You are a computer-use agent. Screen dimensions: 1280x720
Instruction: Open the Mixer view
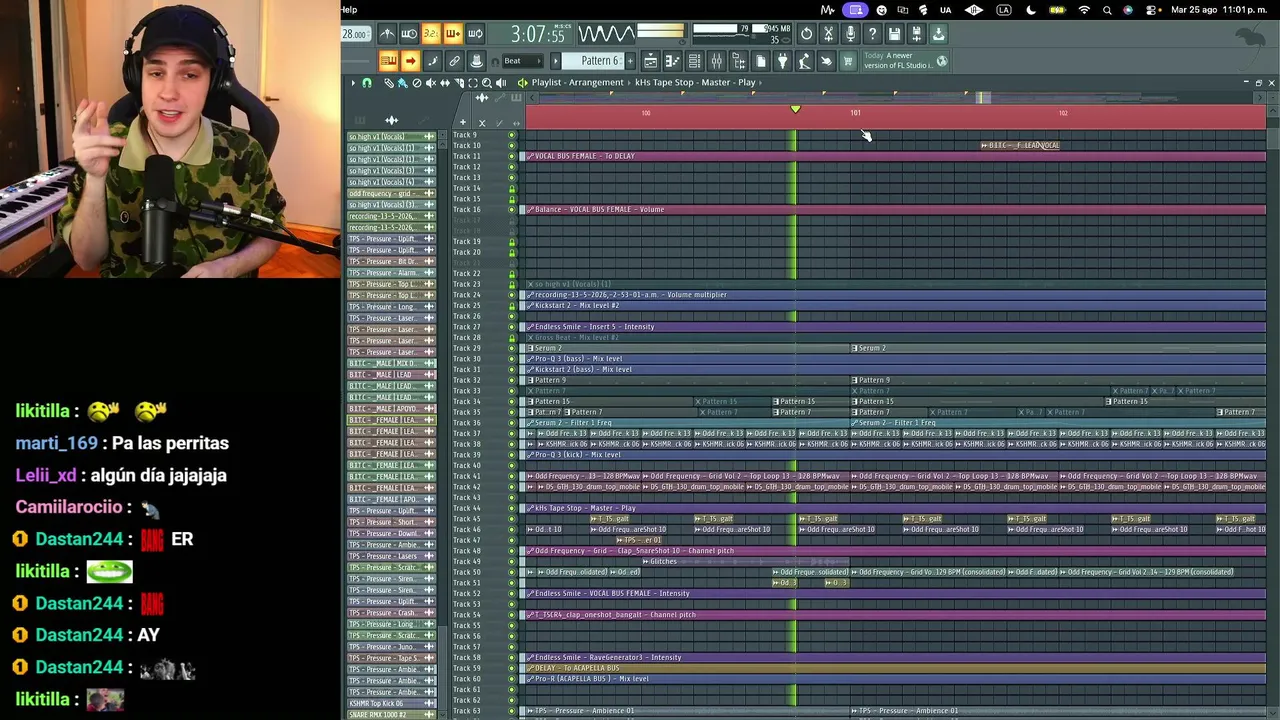[x=716, y=62]
